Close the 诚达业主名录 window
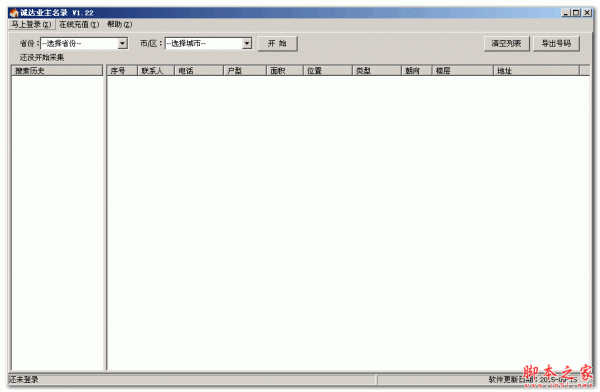The height and width of the screenshot is (392, 600). 587,13
